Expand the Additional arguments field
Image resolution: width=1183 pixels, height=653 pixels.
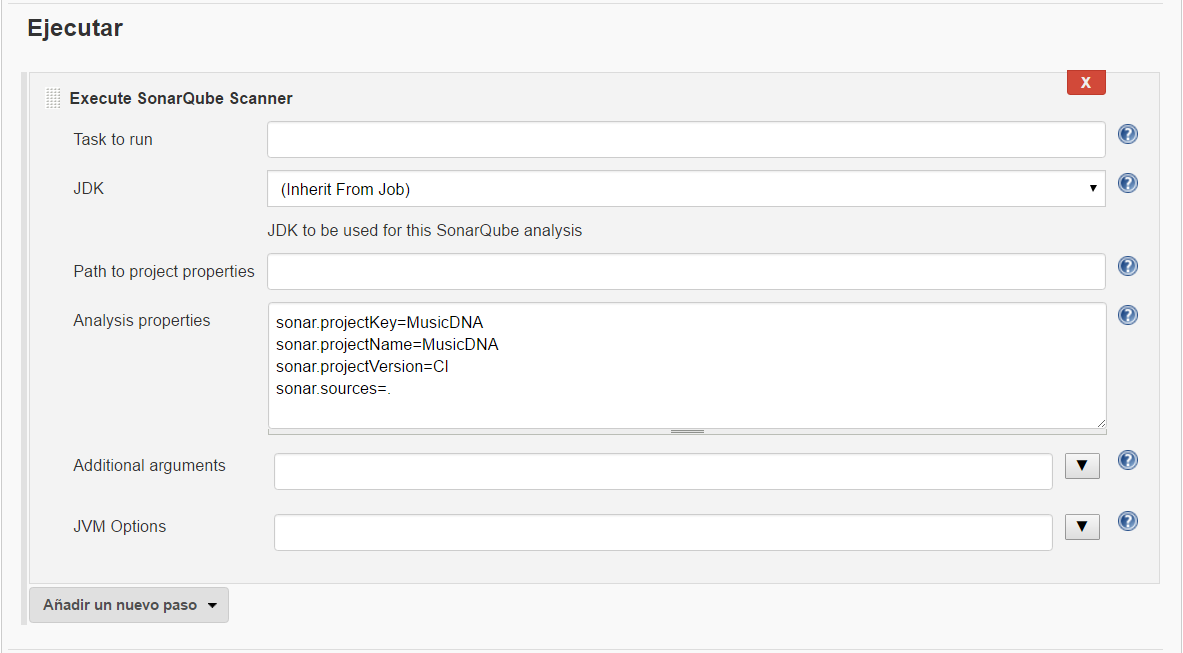click(x=1082, y=466)
